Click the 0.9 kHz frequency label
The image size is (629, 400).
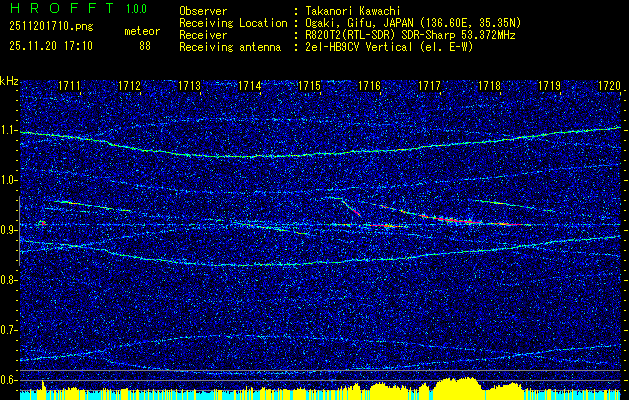10,230
